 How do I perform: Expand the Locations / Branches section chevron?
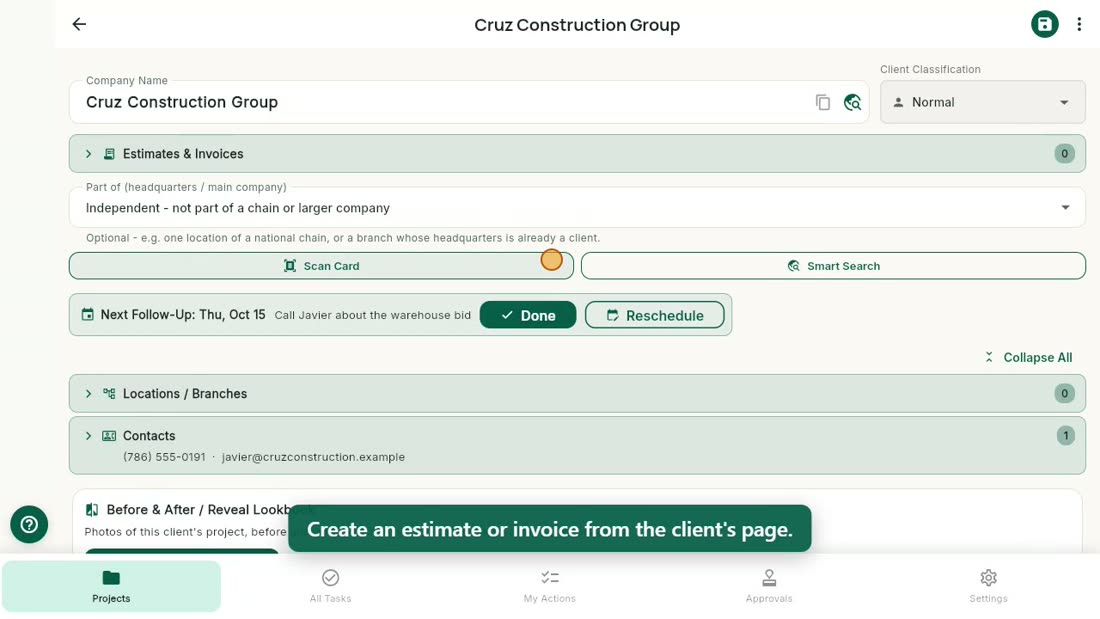tap(88, 394)
